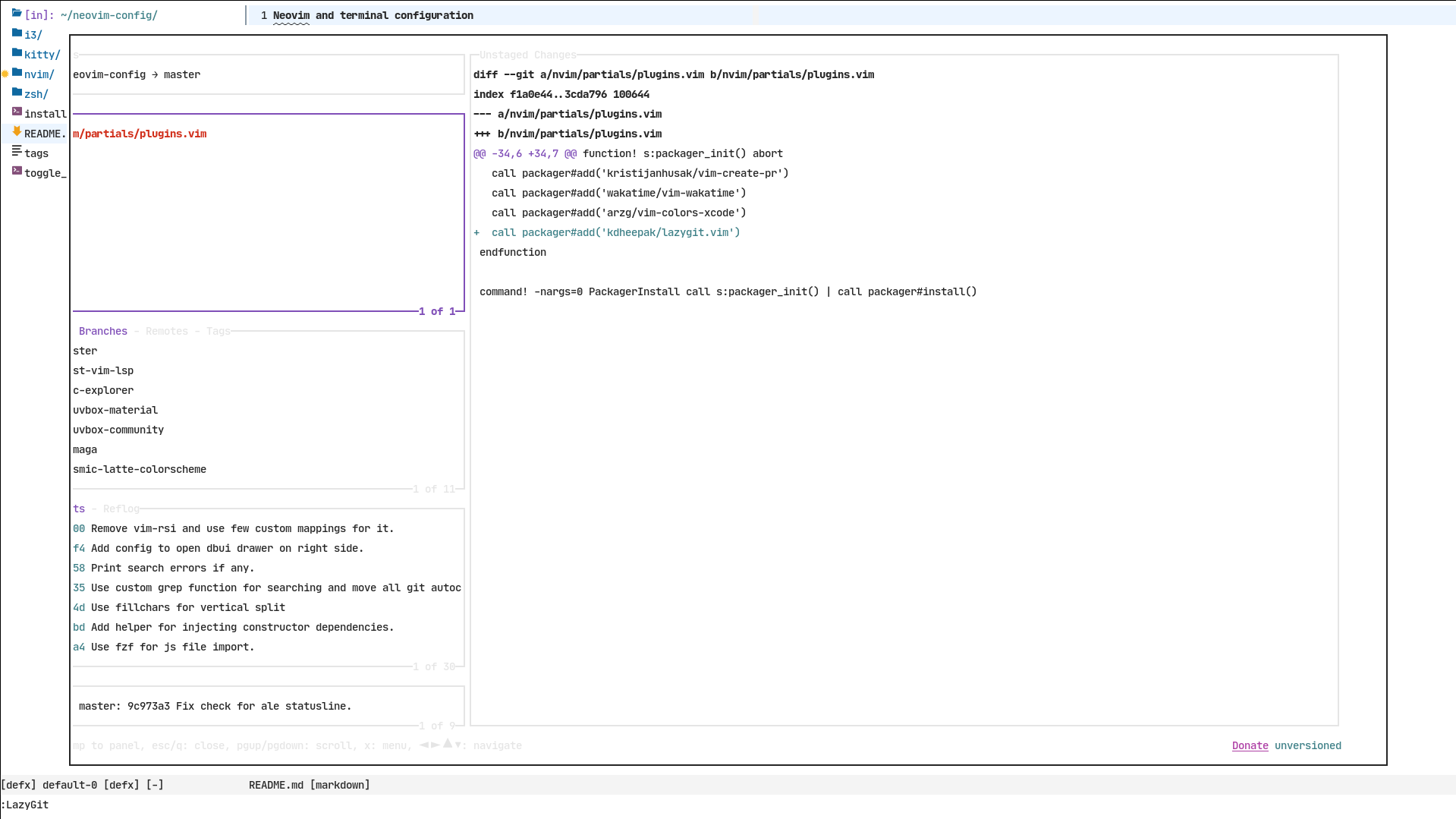Select the tags file entry
1456x819 pixels.
pos(36,153)
